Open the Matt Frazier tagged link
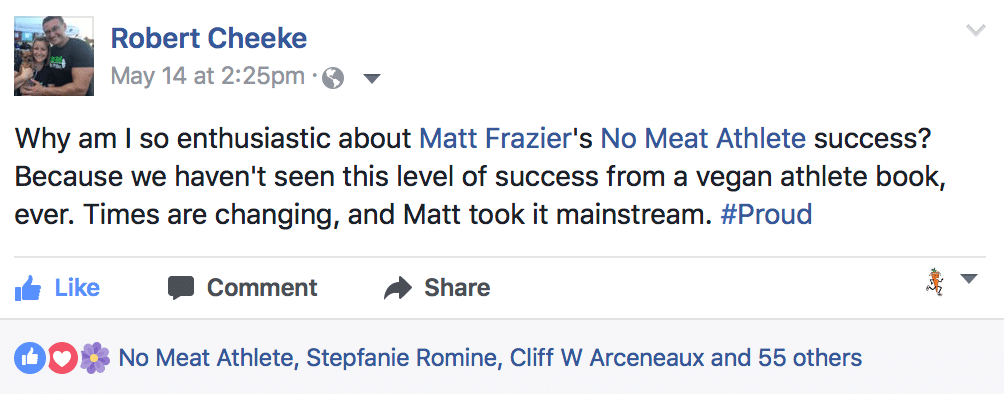 (x=494, y=138)
